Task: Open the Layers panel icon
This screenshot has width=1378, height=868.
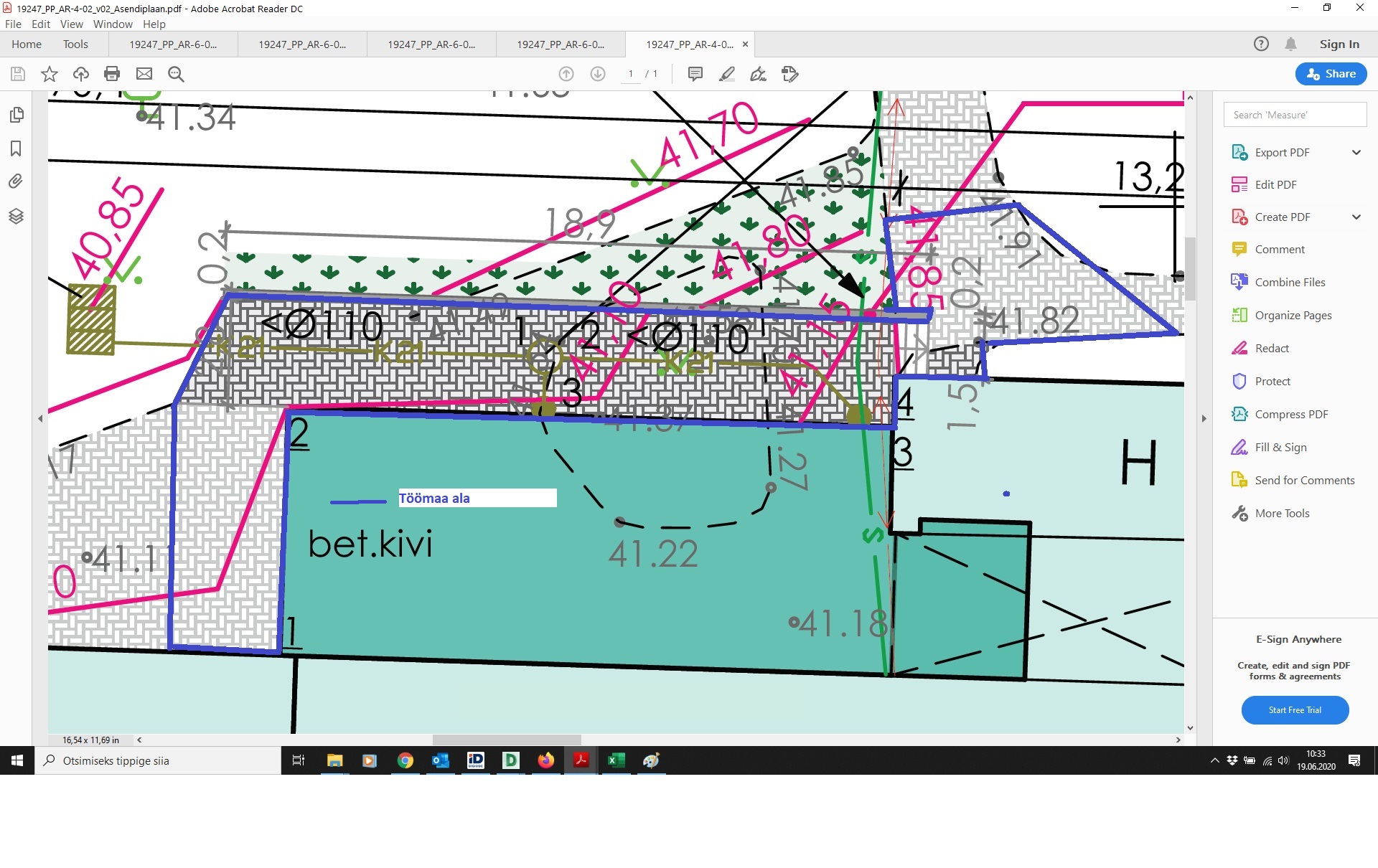Action: [x=16, y=216]
